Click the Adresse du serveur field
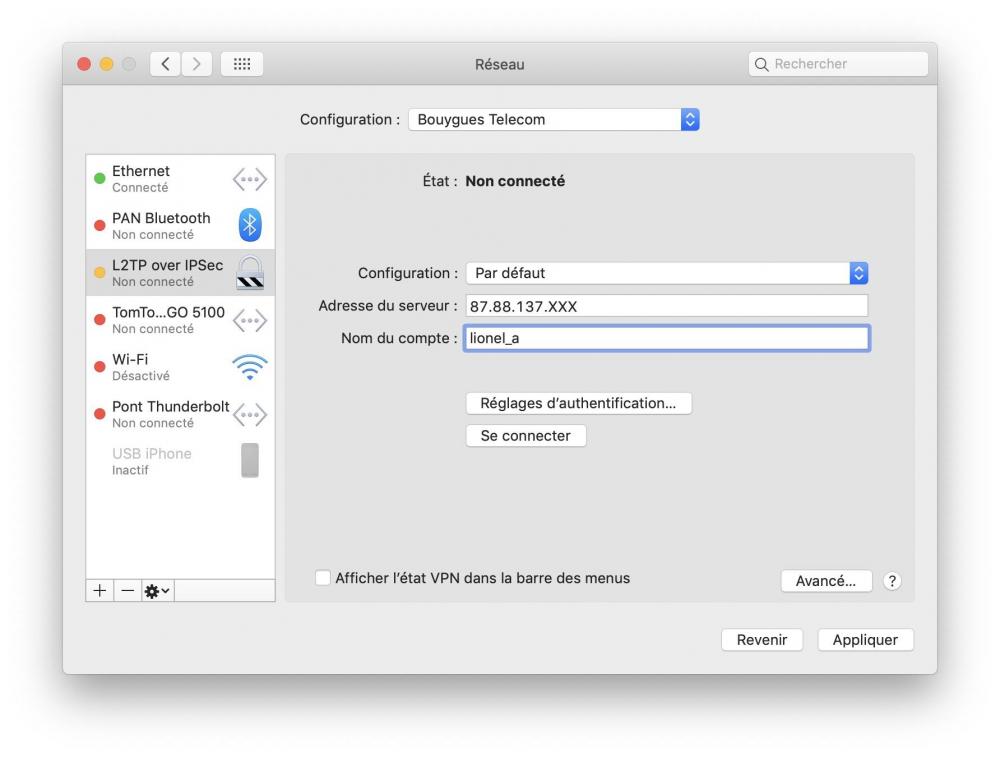1000x757 pixels. 667,306
